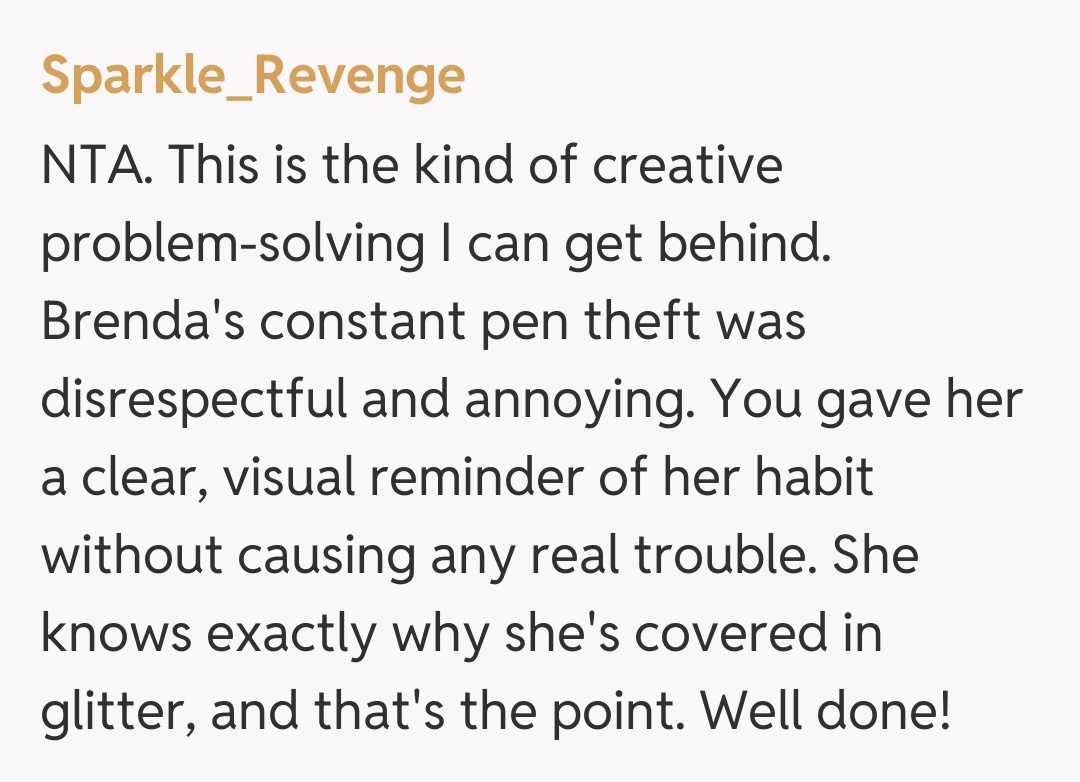
Task: Click the word "causing" in the comment
Action: [327, 558]
